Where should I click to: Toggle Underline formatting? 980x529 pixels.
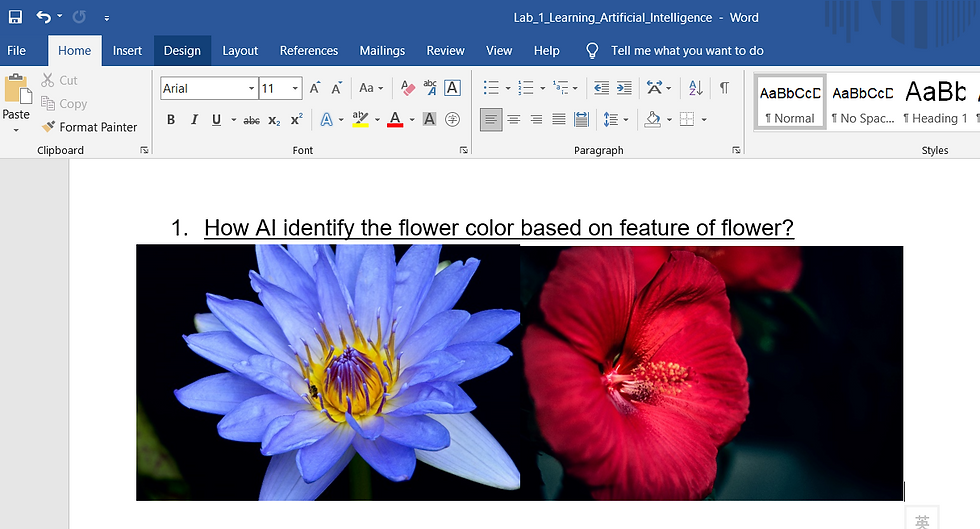(x=216, y=119)
